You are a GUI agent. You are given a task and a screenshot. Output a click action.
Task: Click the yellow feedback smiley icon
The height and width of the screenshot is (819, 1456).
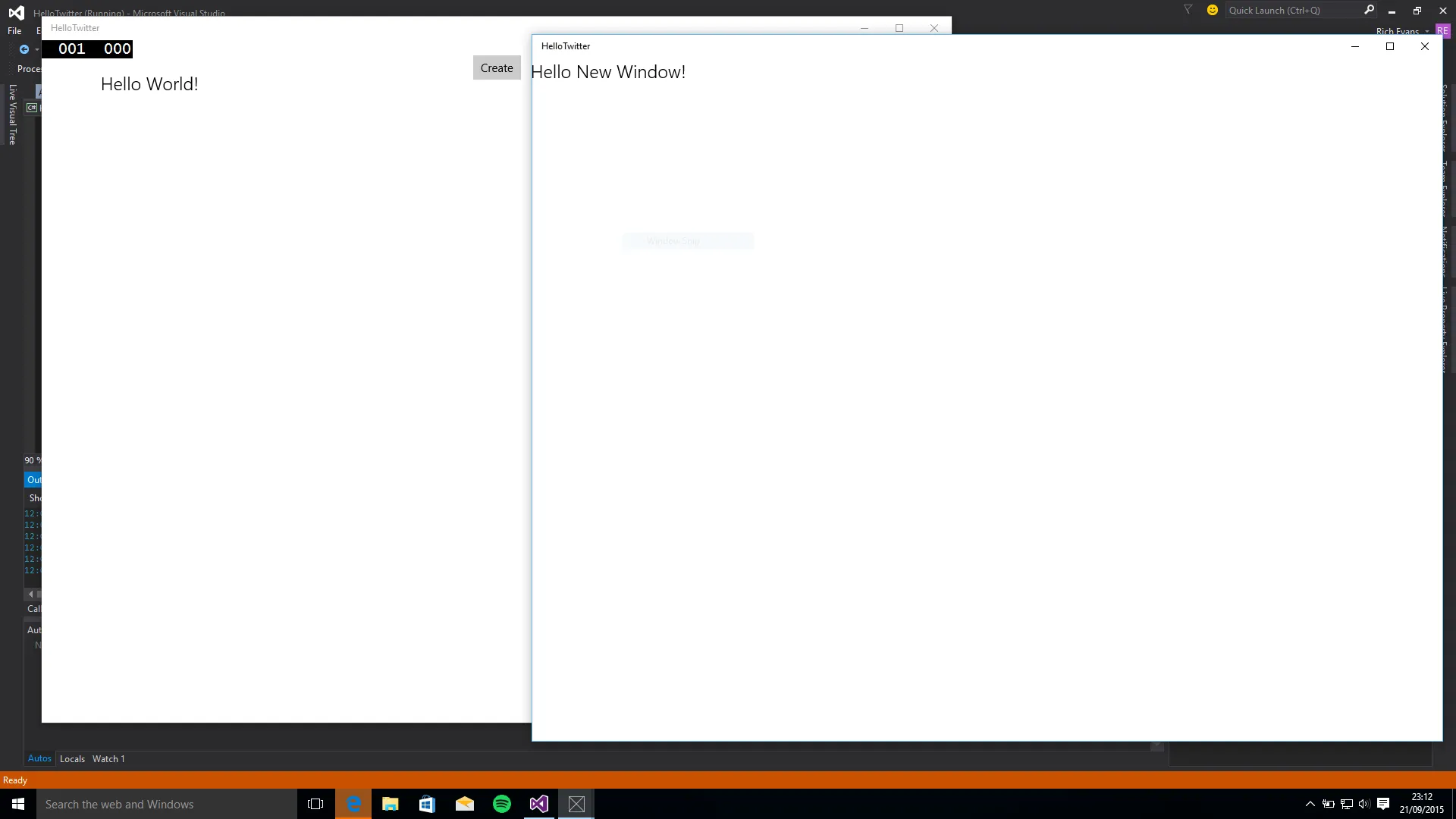point(1213,10)
